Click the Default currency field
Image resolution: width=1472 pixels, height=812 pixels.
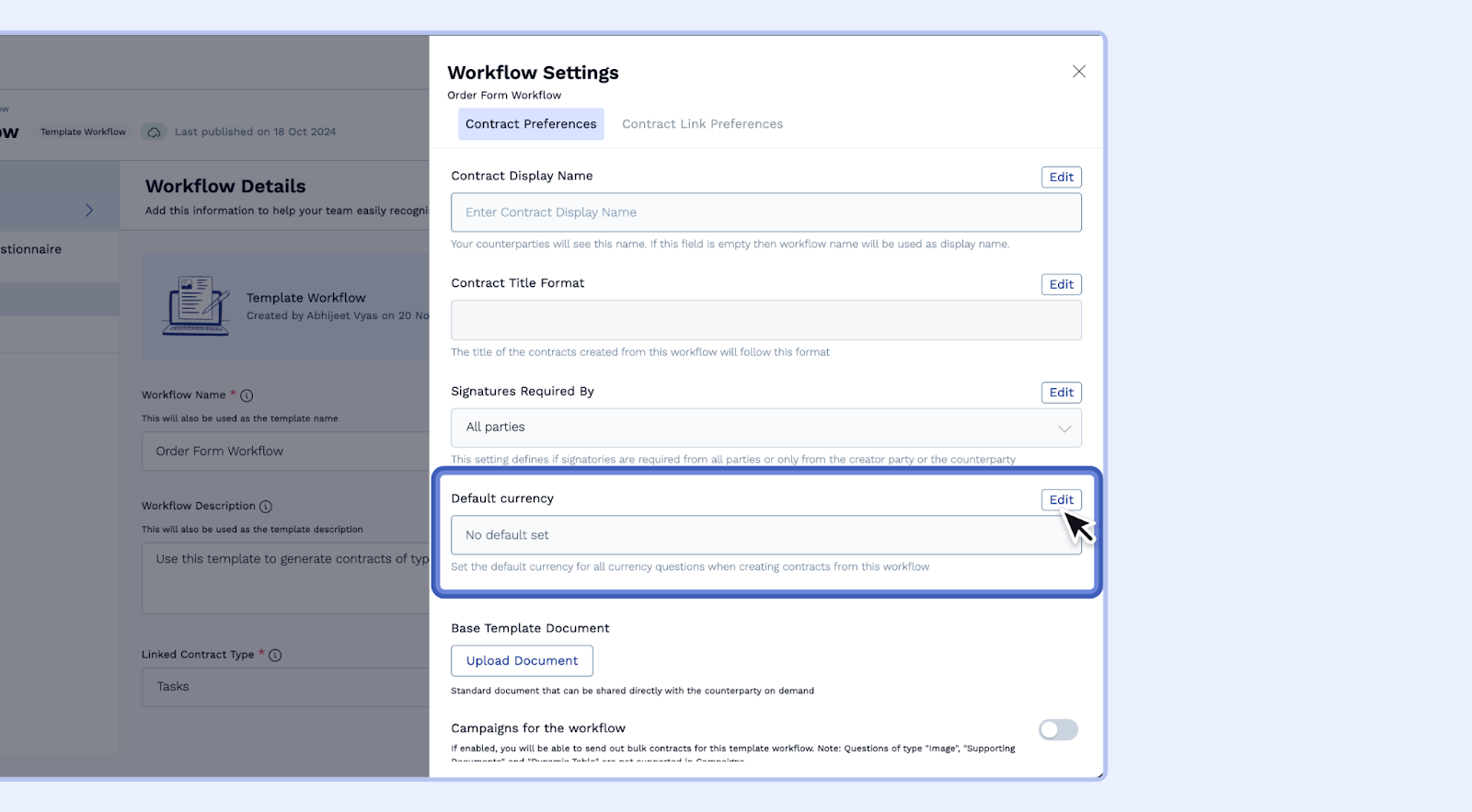pyautogui.click(x=754, y=535)
